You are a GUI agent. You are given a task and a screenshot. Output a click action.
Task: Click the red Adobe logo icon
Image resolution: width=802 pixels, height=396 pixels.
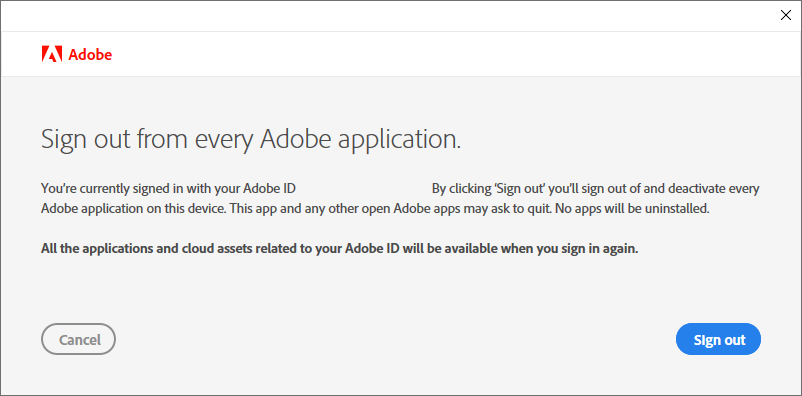[52, 54]
